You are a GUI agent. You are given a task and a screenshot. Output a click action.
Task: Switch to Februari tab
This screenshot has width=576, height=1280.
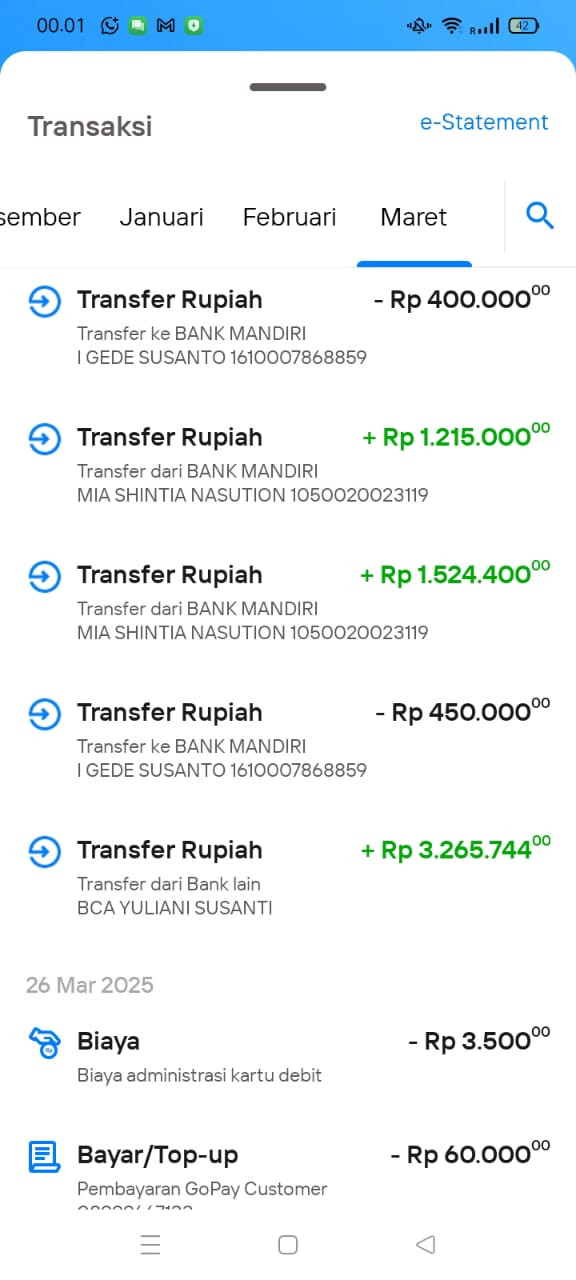tap(289, 217)
